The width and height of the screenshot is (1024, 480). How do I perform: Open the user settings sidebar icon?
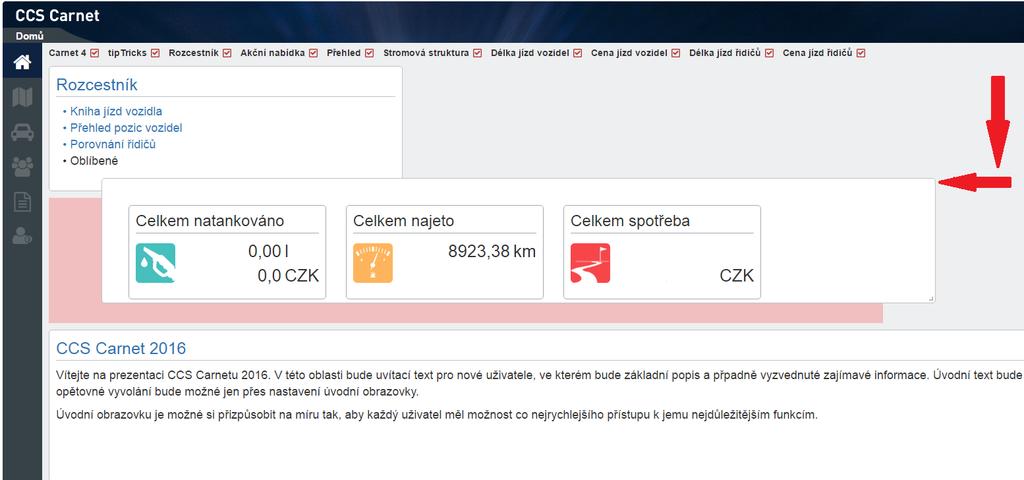pyautogui.click(x=22, y=236)
